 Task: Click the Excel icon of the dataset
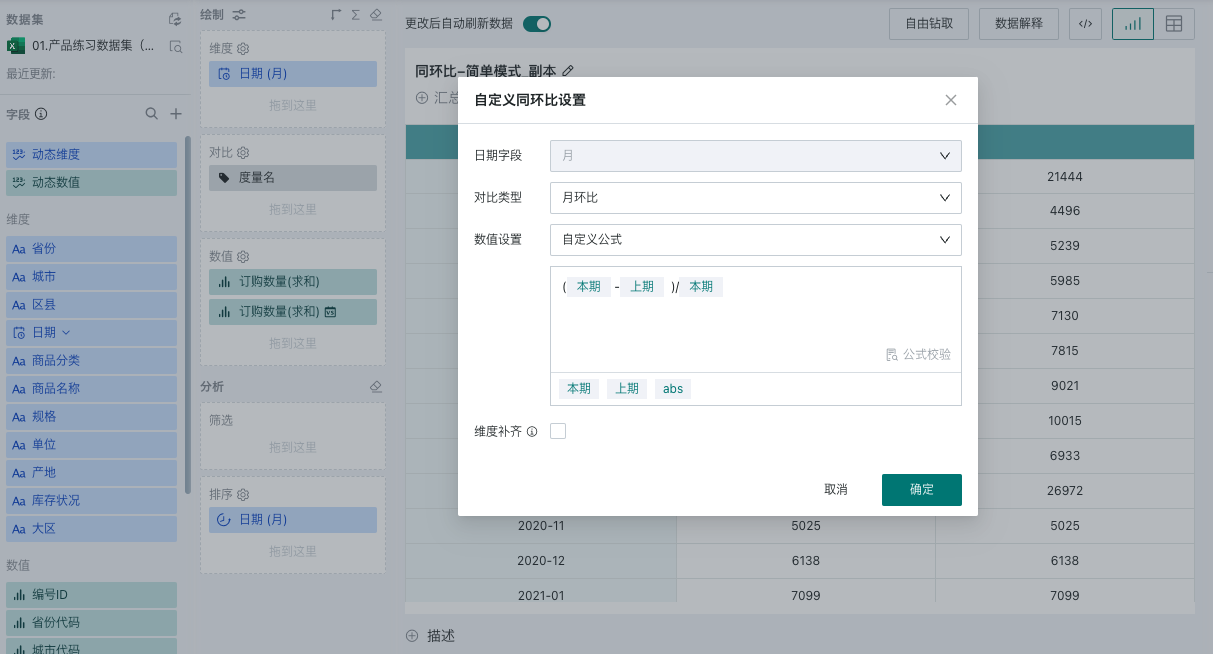(16, 45)
